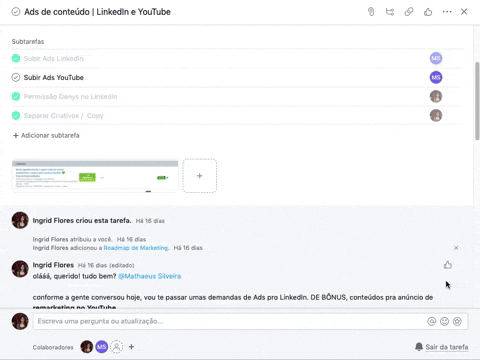Image resolution: width=480 pixels, height=360 pixels.
Task: Click MS assignee avatar on Subir Ads YouTube
Action: [x=436, y=77]
